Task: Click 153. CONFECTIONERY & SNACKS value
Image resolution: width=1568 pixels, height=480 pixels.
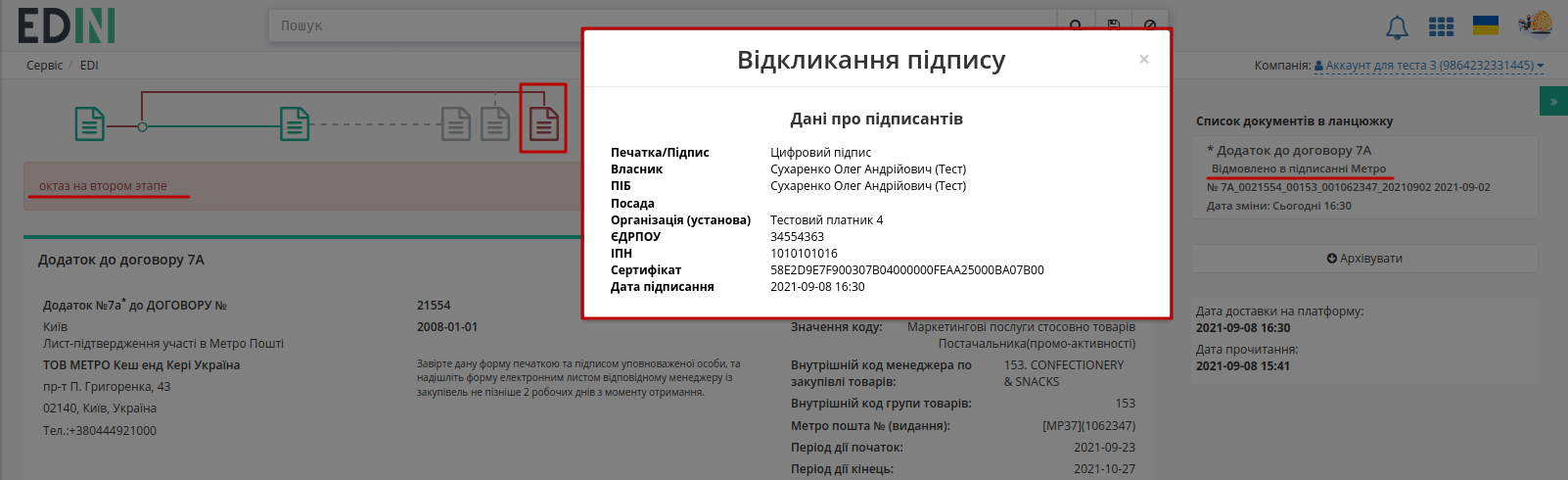Action: 1063,373
